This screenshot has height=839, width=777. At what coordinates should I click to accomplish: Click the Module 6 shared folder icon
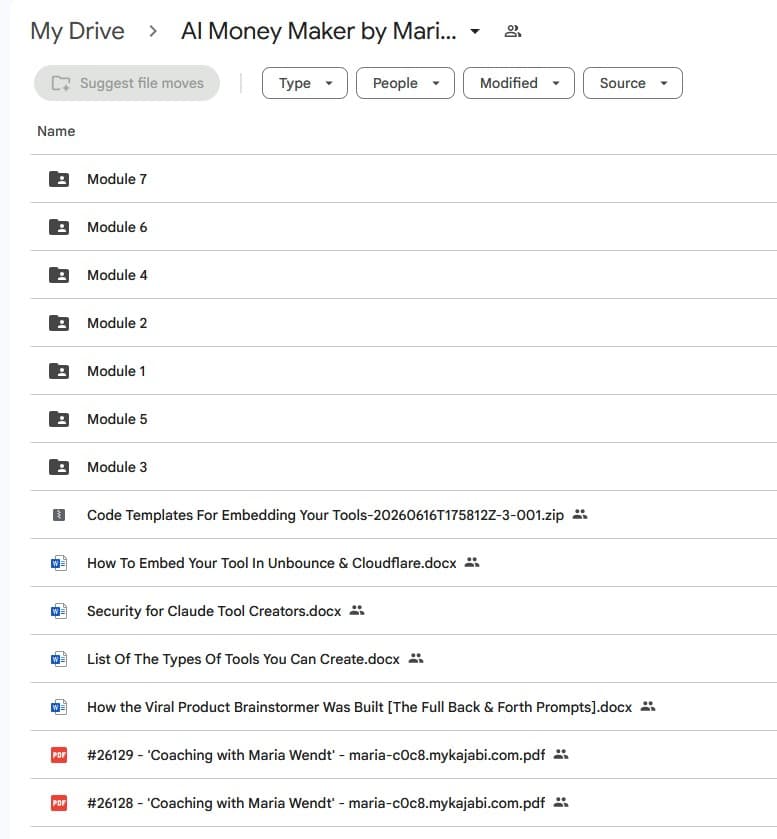click(59, 227)
